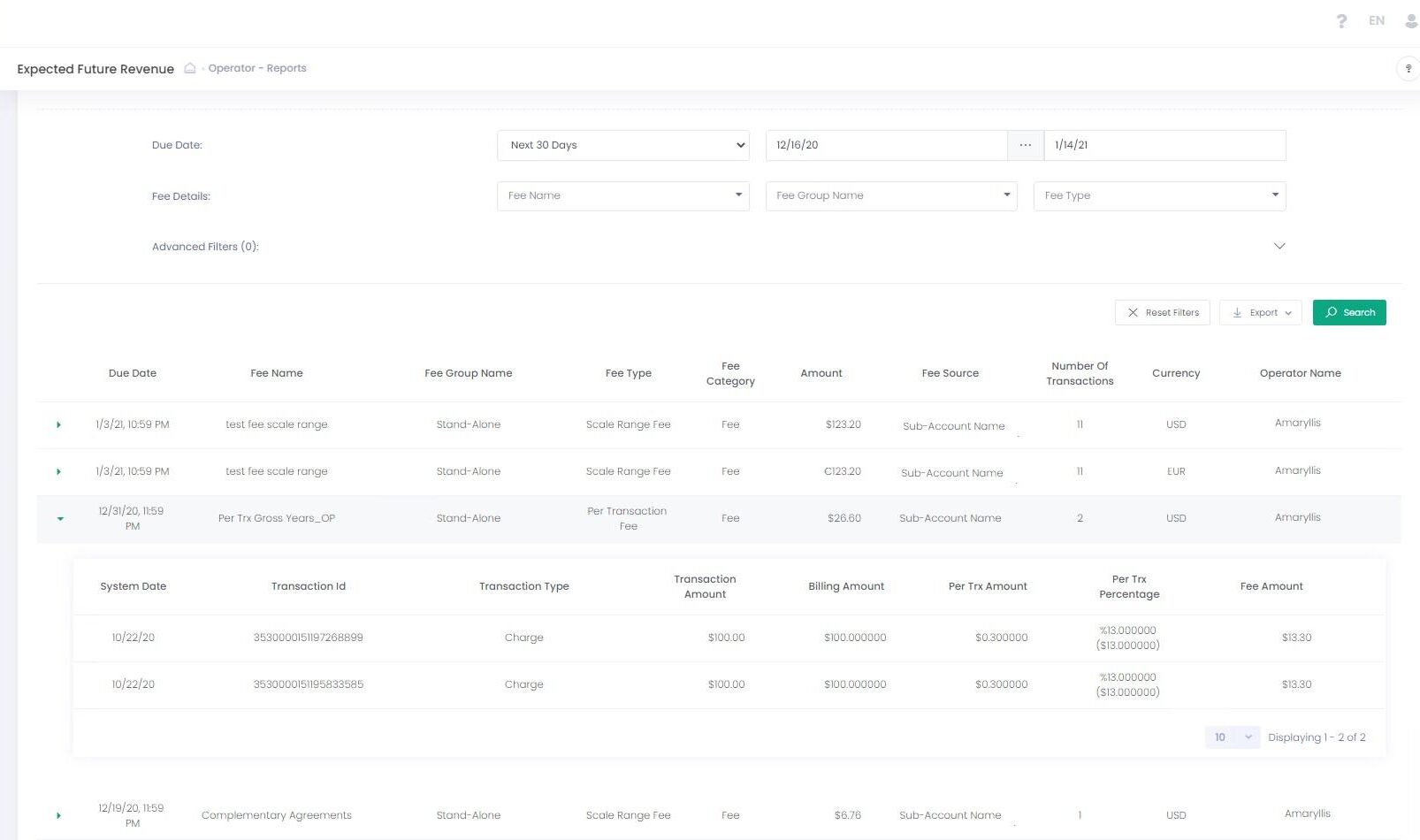Click the start date field 12/16/20
The image size is (1420, 840).
(x=885, y=145)
